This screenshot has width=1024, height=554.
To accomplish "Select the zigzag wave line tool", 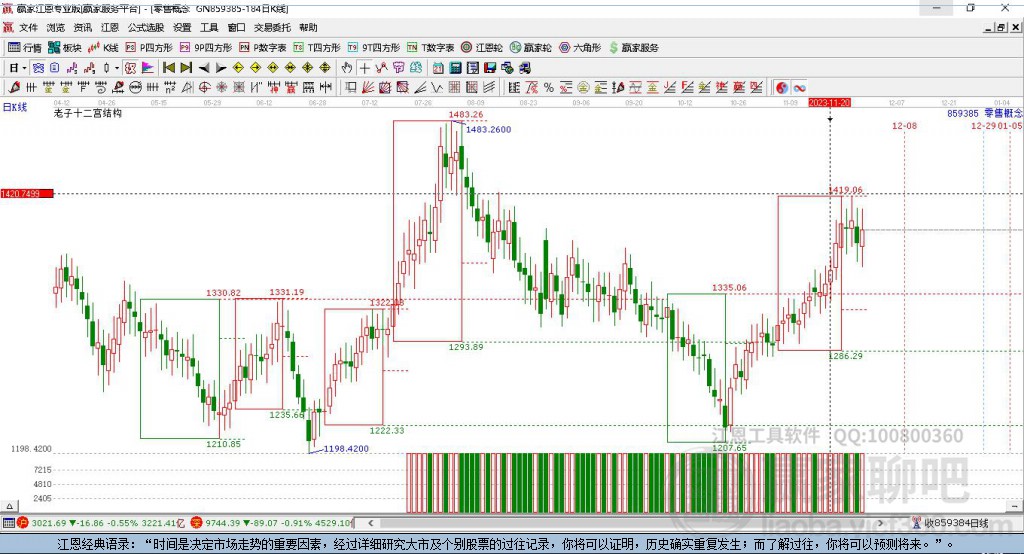I will [x=437, y=88].
